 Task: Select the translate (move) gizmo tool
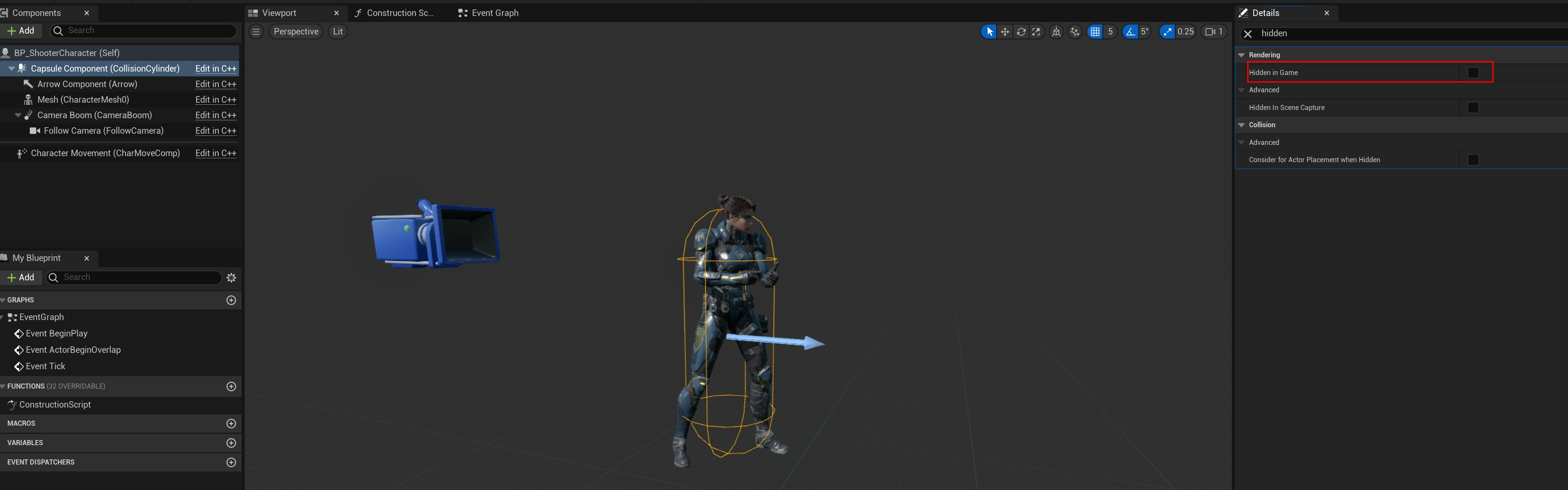tap(1005, 31)
